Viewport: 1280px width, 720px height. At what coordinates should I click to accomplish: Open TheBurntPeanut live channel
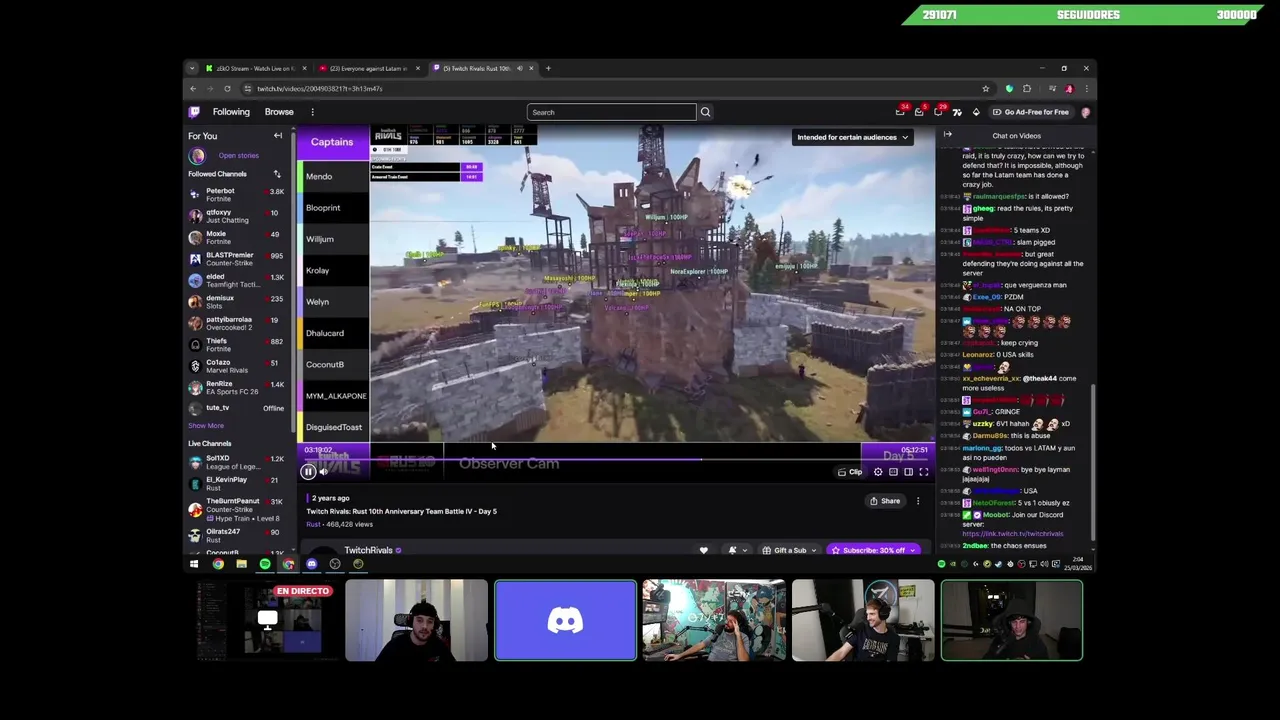pyautogui.click(x=238, y=510)
